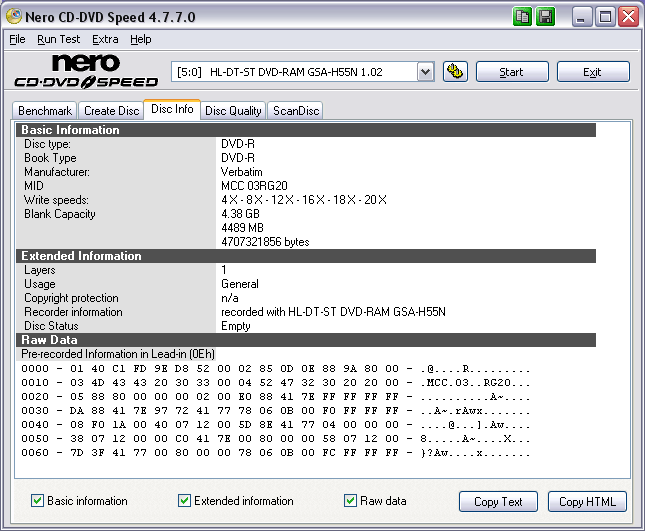
Task: Open the options icon next to the drive selector
Action: [455, 72]
